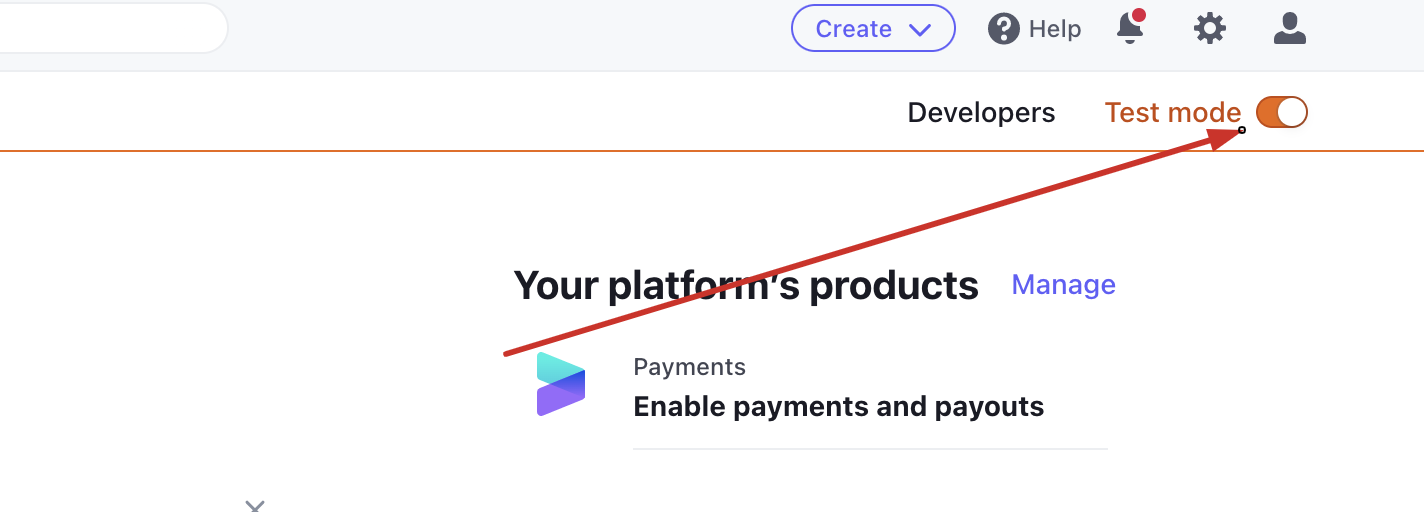Open the Create button menu
The width and height of the screenshot is (1424, 512).
click(x=873, y=29)
